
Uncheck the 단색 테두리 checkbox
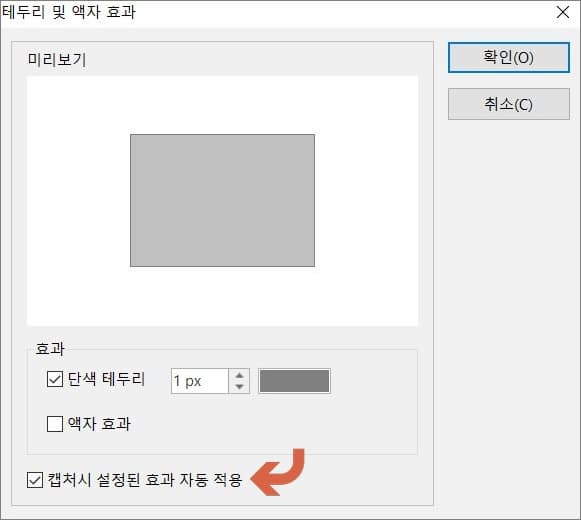55,379
